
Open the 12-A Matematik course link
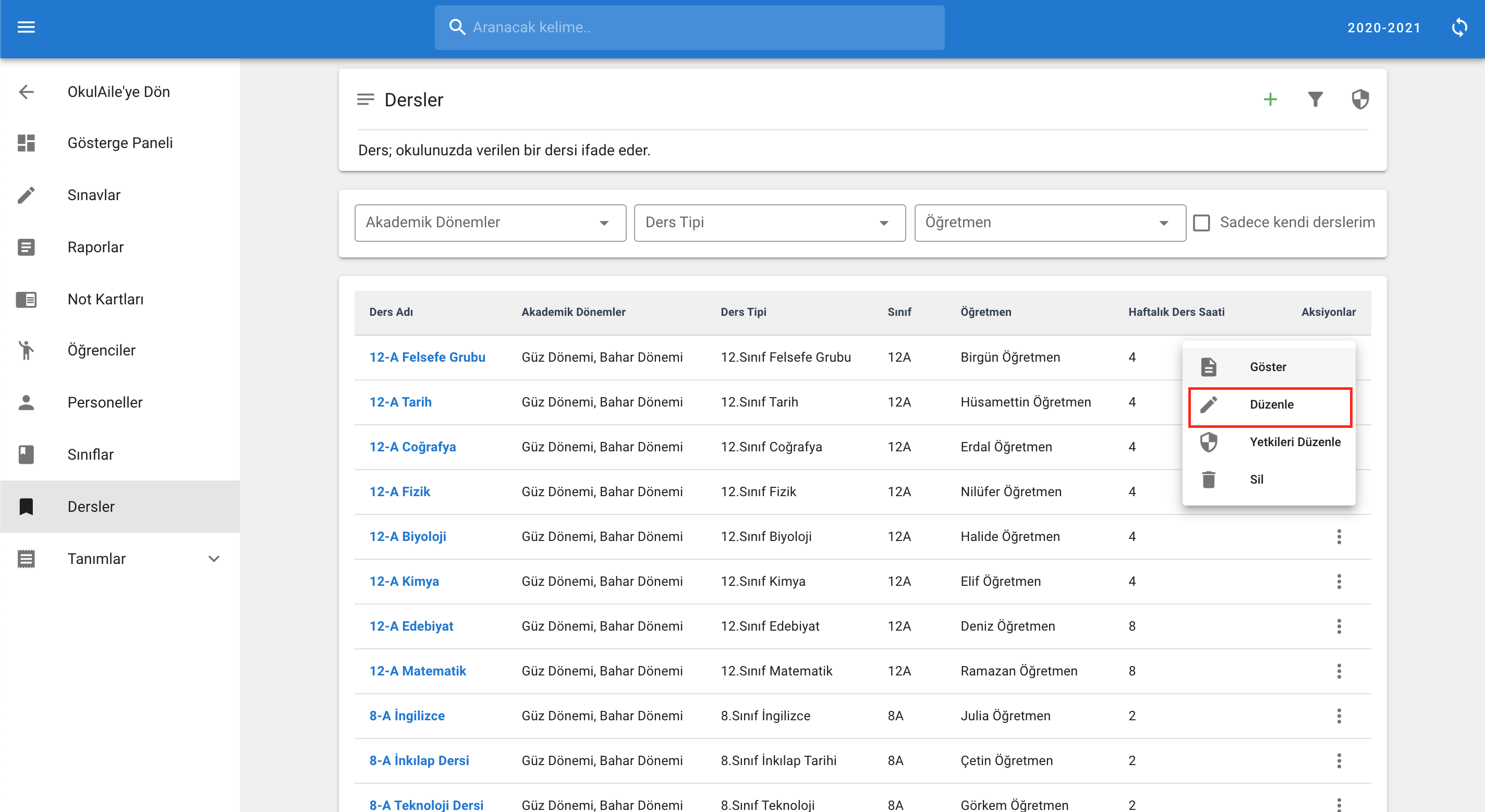pos(418,671)
